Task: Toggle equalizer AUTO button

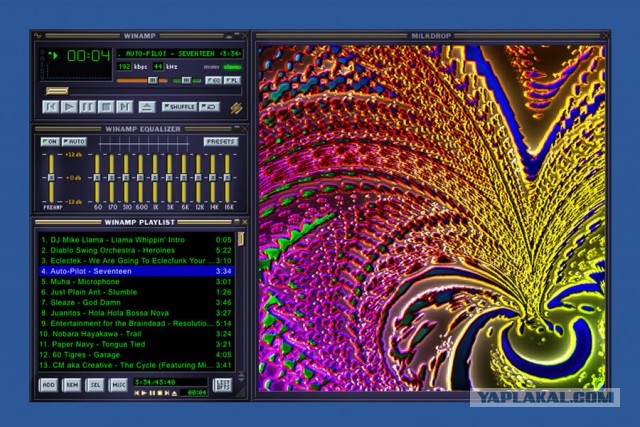Action: click(x=74, y=142)
